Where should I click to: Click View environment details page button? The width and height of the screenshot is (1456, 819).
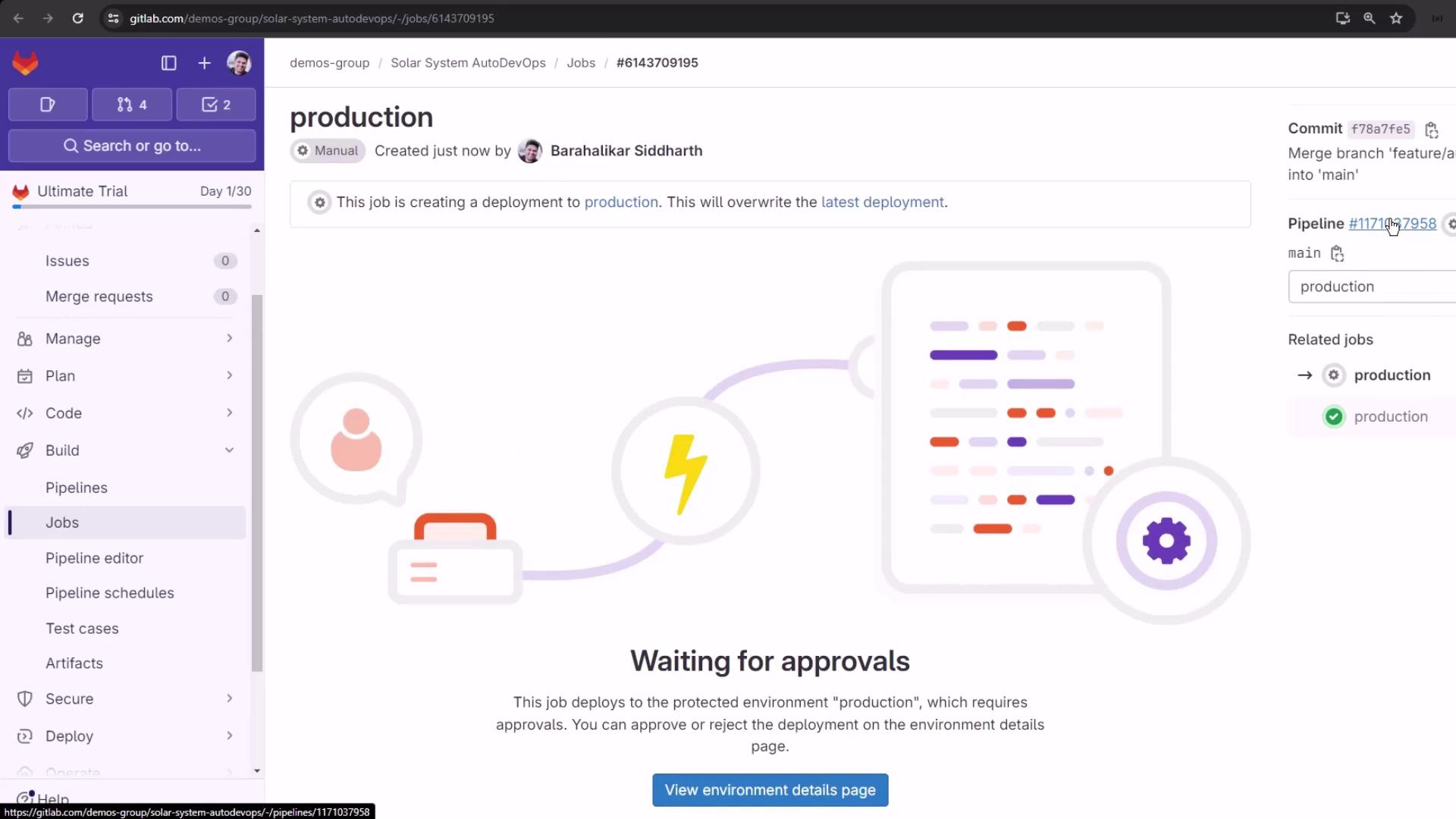[x=770, y=790]
